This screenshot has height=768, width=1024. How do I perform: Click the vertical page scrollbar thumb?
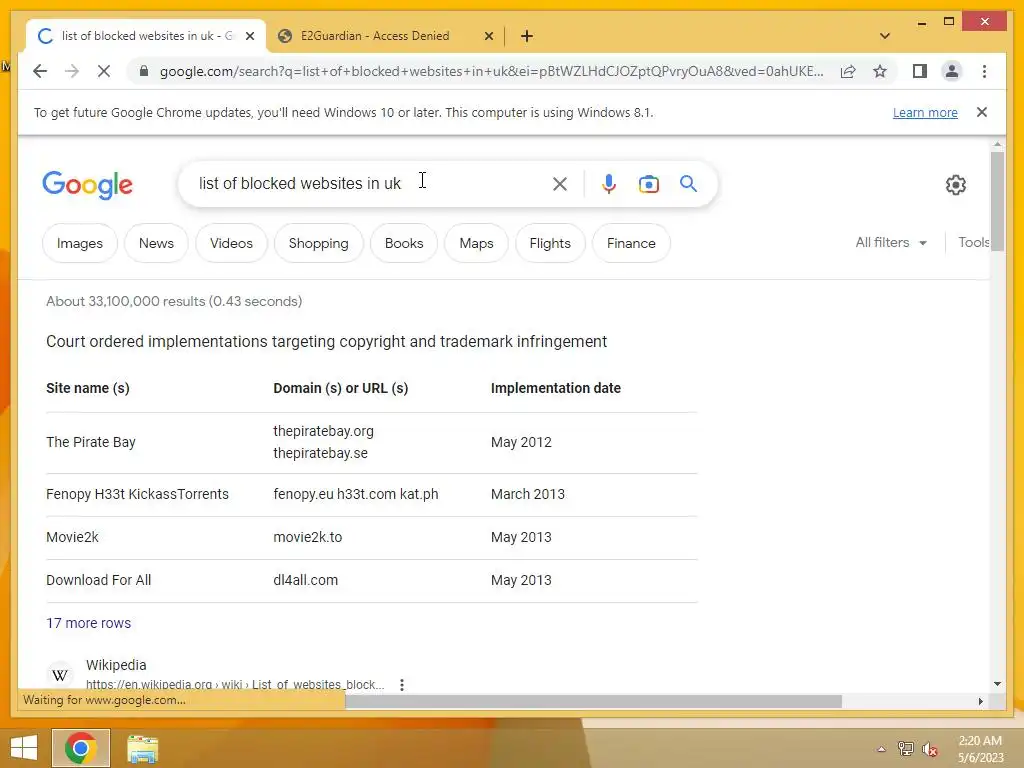click(997, 201)
